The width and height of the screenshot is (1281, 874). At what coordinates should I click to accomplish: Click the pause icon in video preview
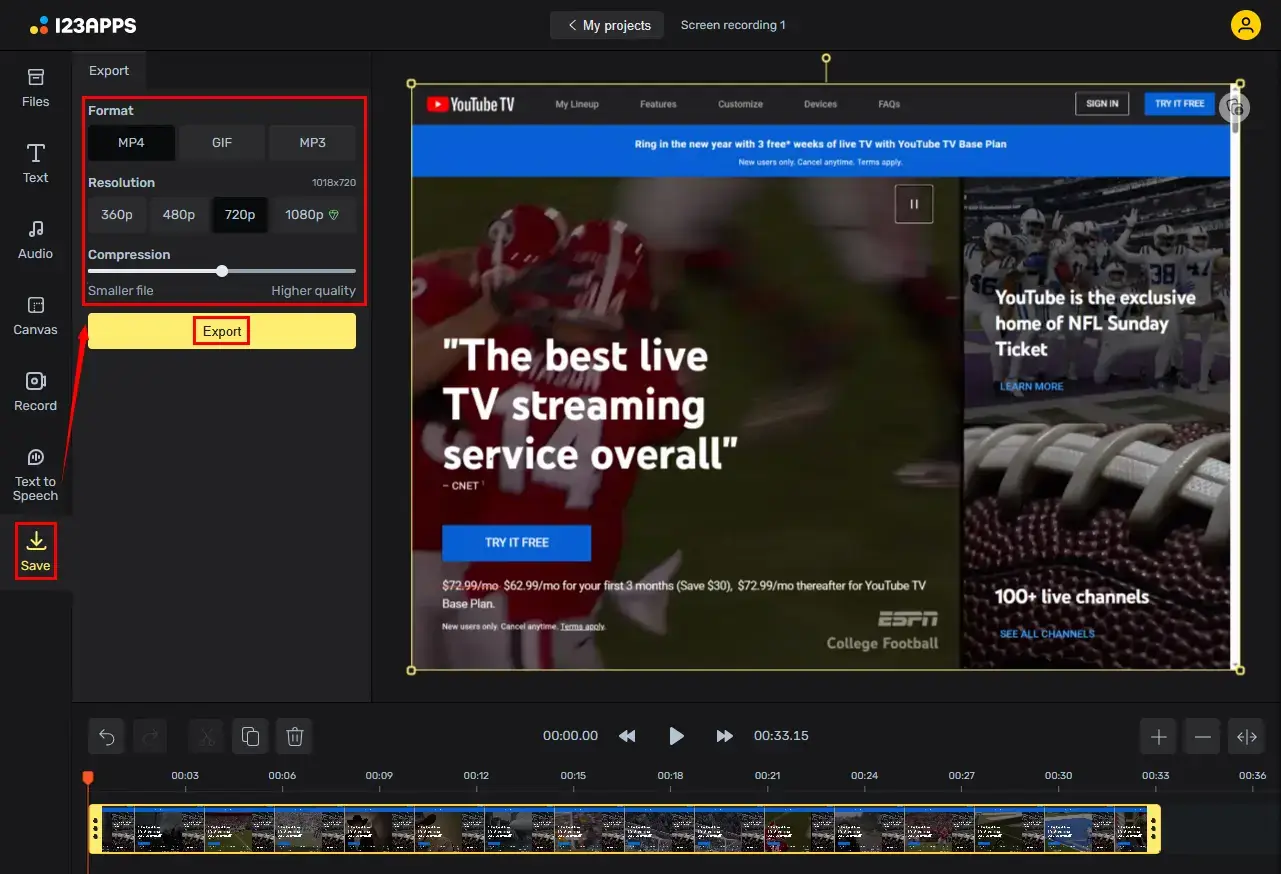pyautogui.click(x=914, y=204)
